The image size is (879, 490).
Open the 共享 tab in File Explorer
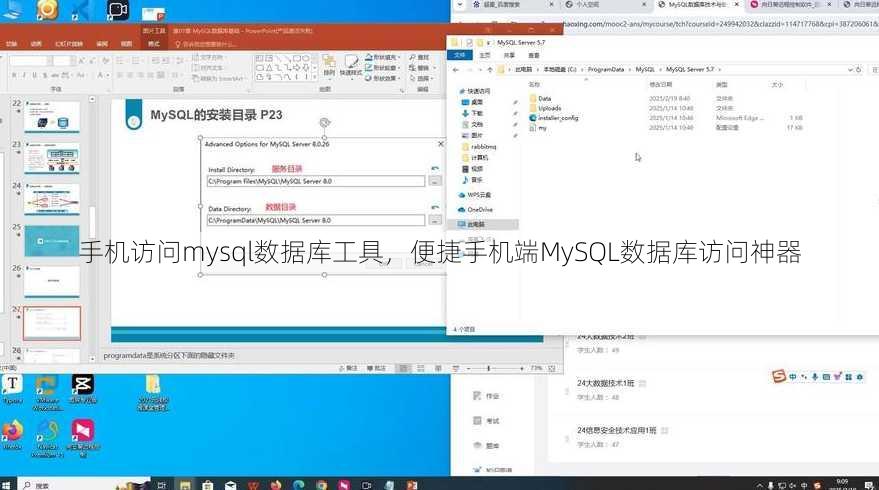coord(509,56)
